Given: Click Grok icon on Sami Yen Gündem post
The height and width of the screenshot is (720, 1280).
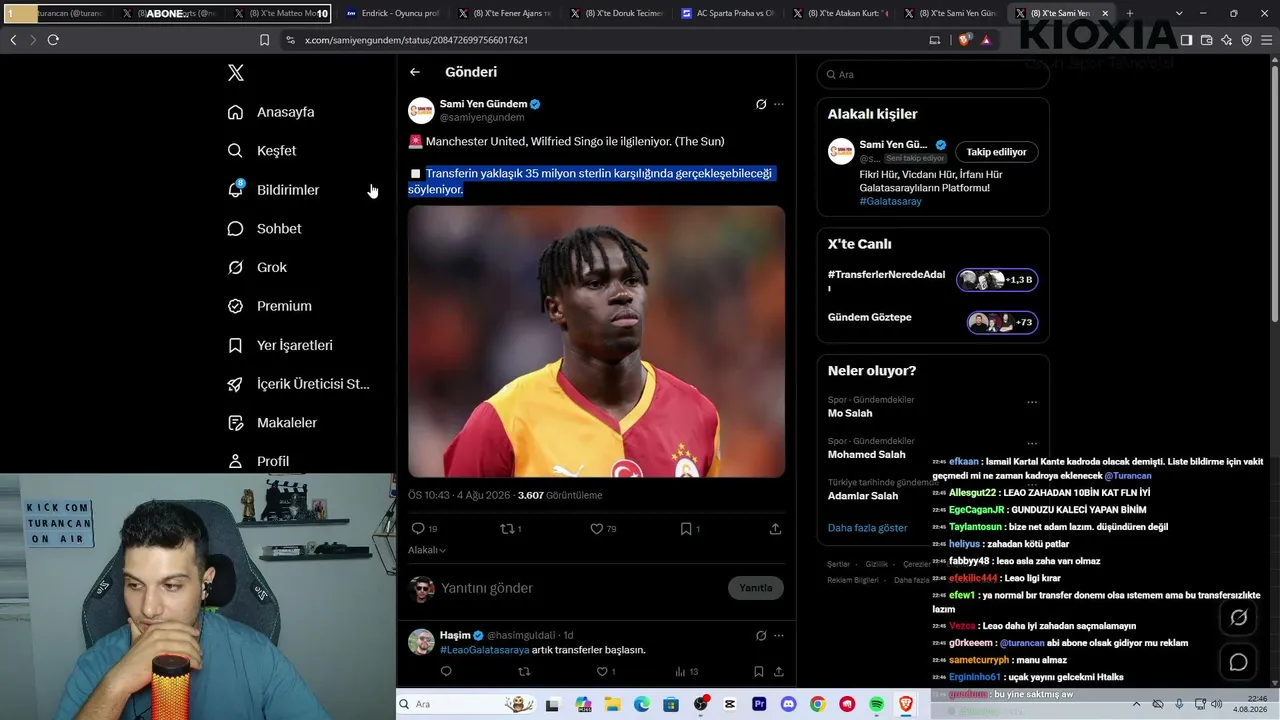Looking at the screenshot, I should 761,104.
